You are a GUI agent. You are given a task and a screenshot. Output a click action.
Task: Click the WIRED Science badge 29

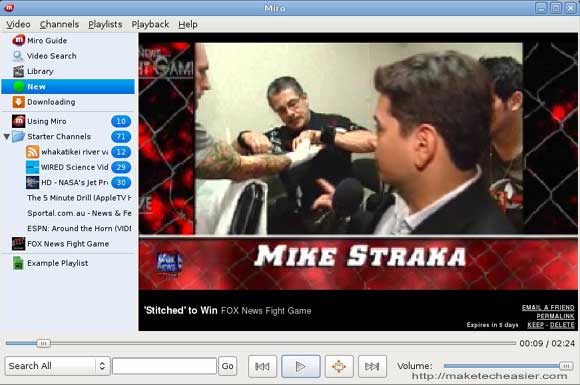click(121, 167)
